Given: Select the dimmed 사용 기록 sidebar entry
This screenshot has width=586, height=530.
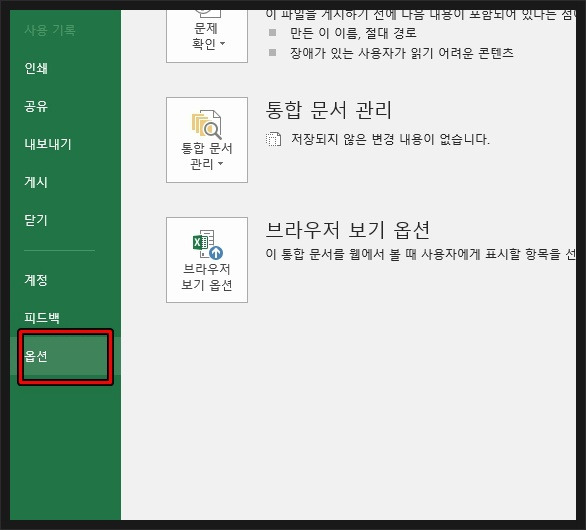Looking at the screenshot, I should [x=50, y=30].
